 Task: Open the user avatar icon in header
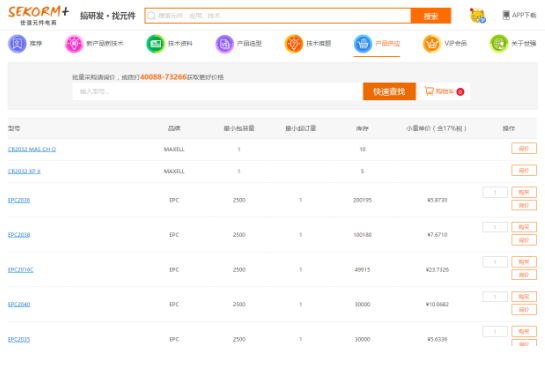[x=478, y=16]
